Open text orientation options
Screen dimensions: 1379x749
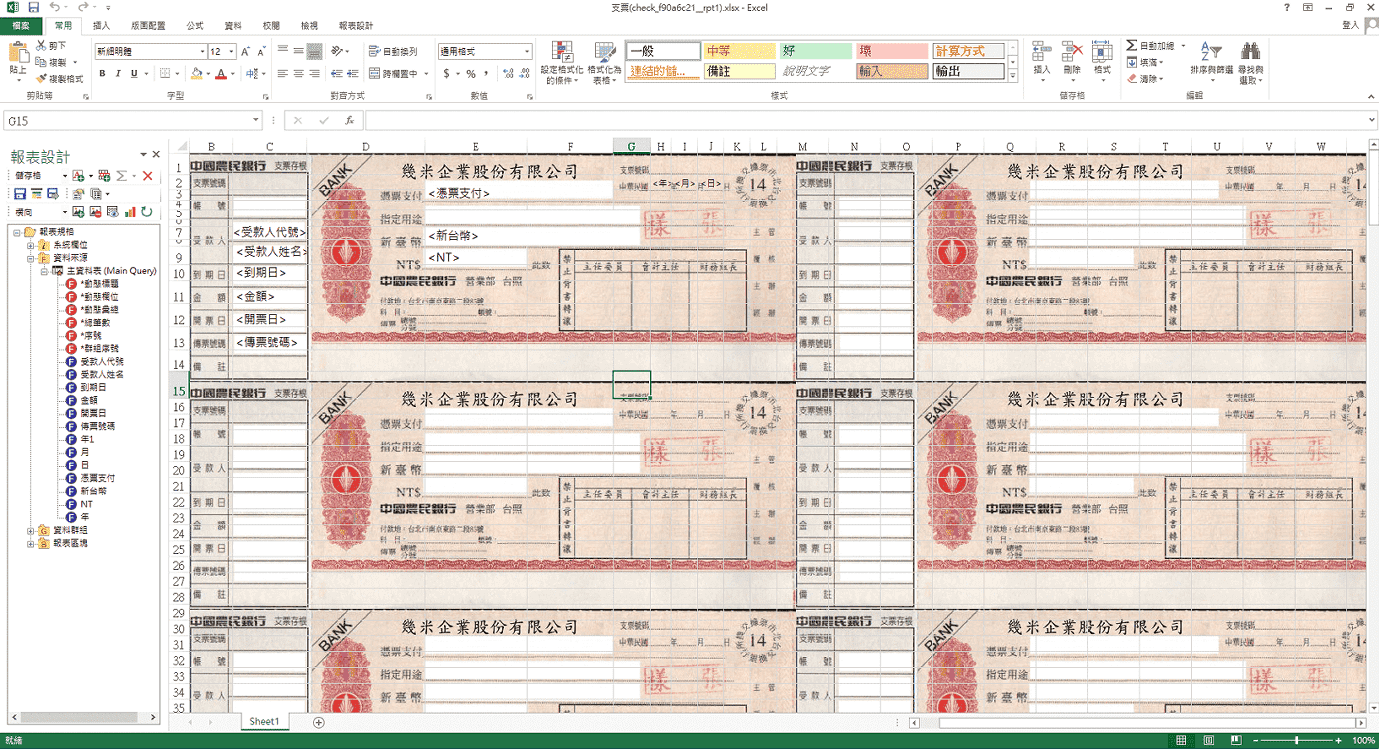point(340,51)
